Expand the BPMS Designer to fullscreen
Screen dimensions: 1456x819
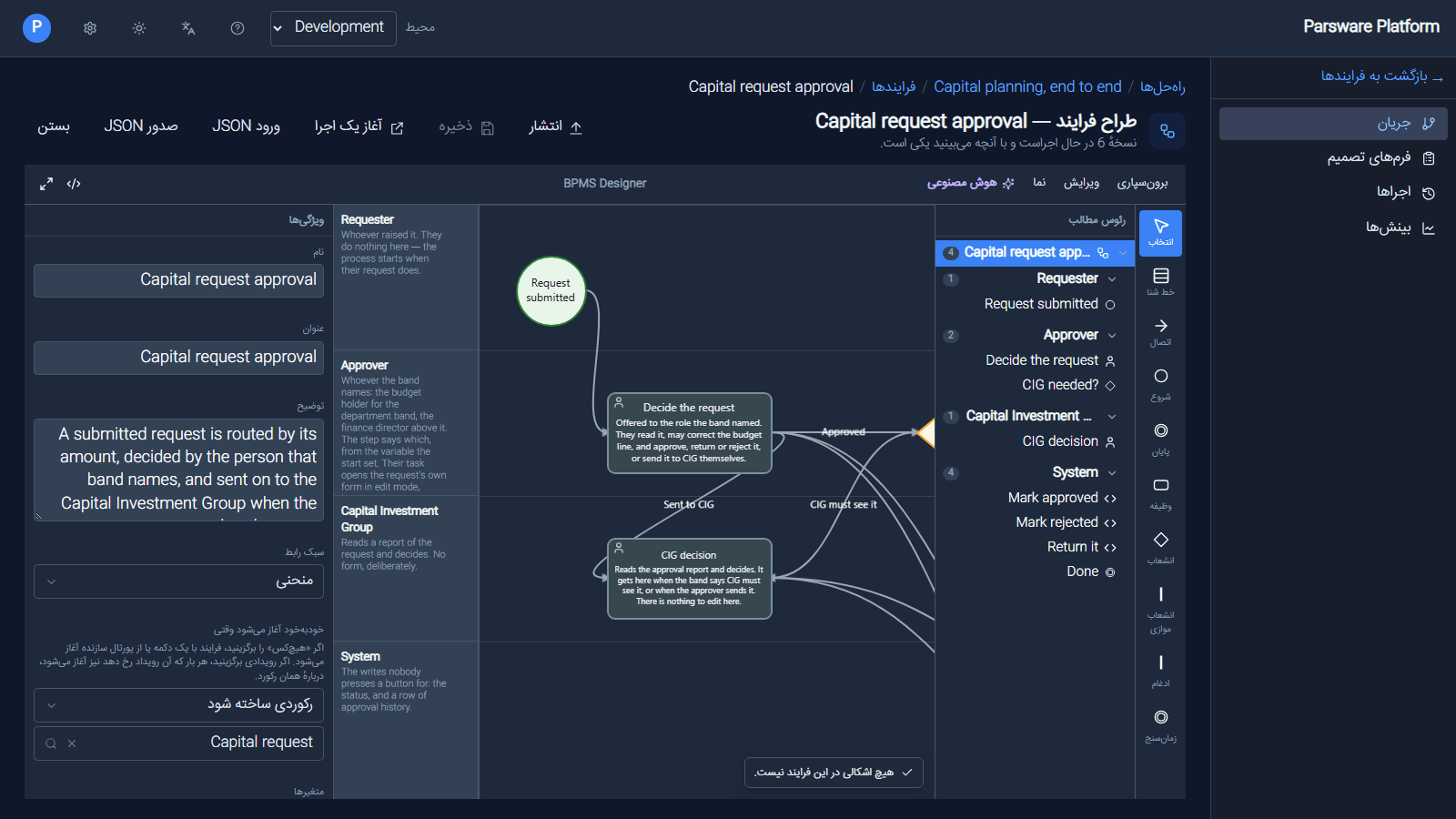[46, 184]
